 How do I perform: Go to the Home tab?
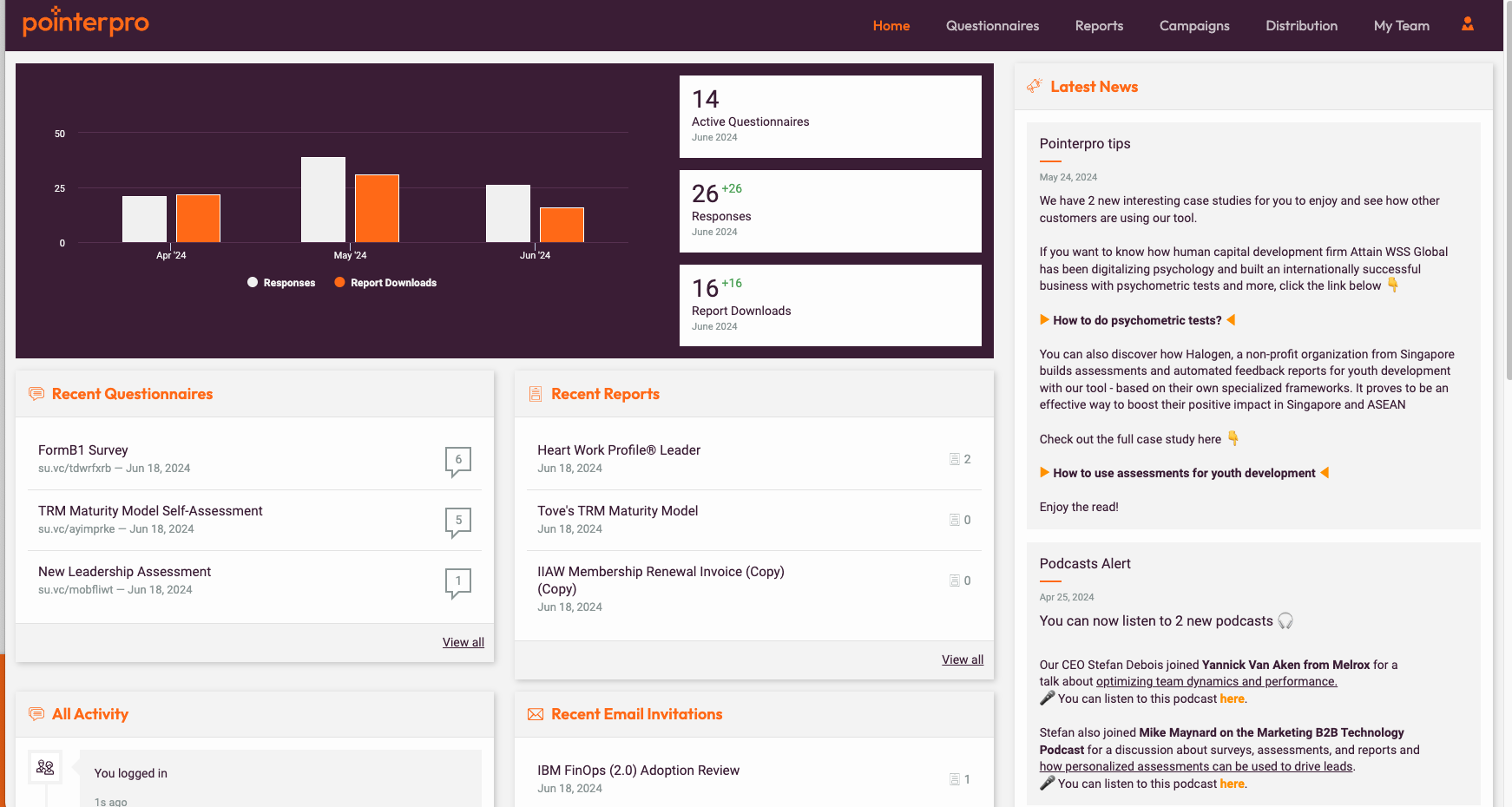click(x=891, y=26)
